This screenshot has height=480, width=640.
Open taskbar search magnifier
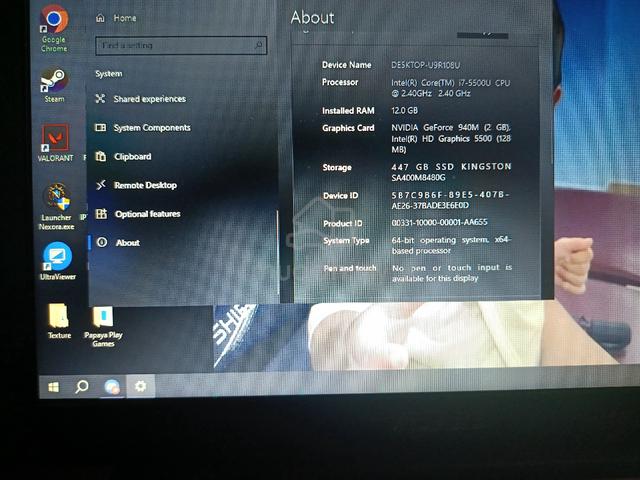[82, 386]
